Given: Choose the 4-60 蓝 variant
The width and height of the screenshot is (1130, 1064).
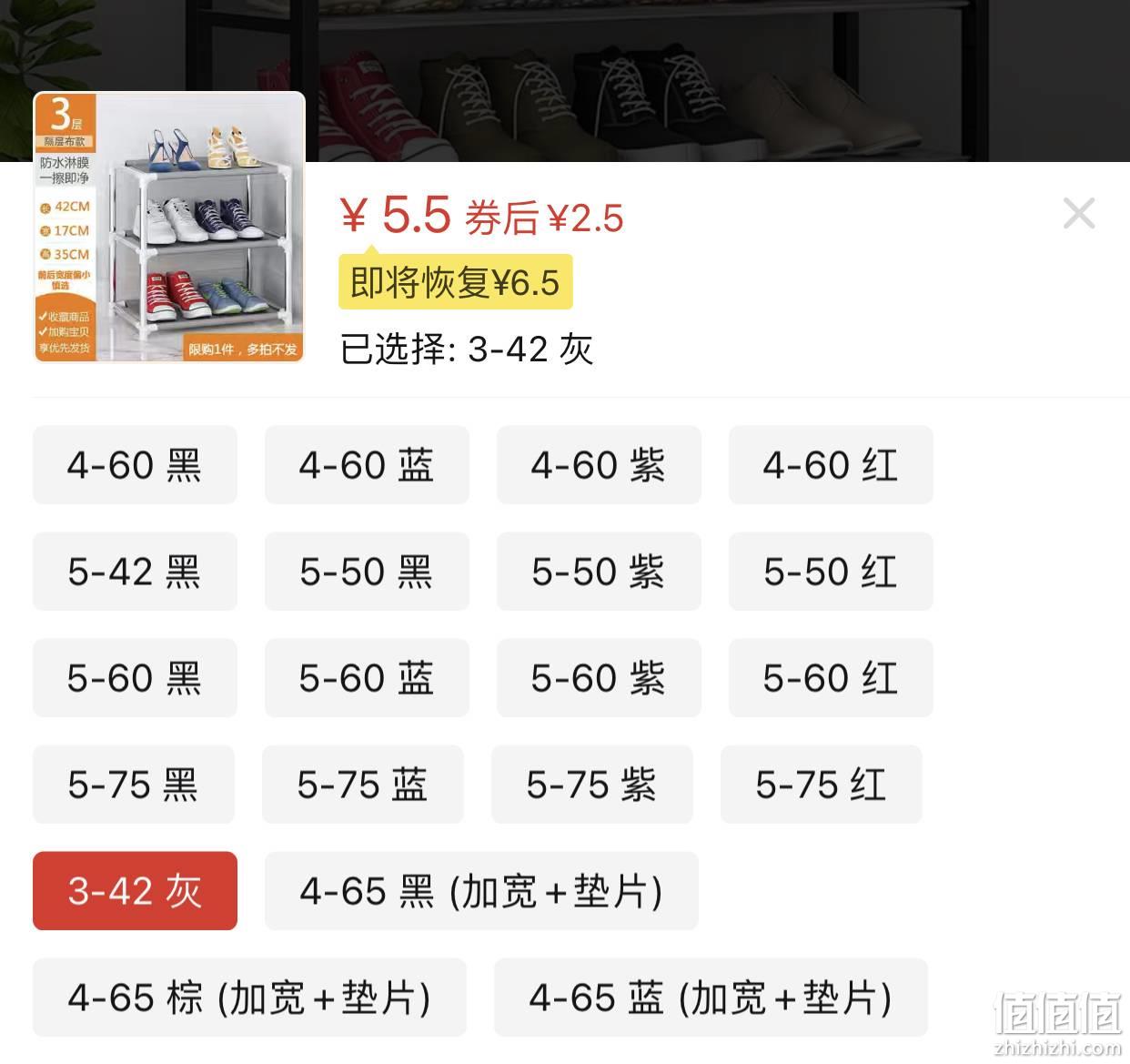Looking at the screenshot, I should click(367, 464).
